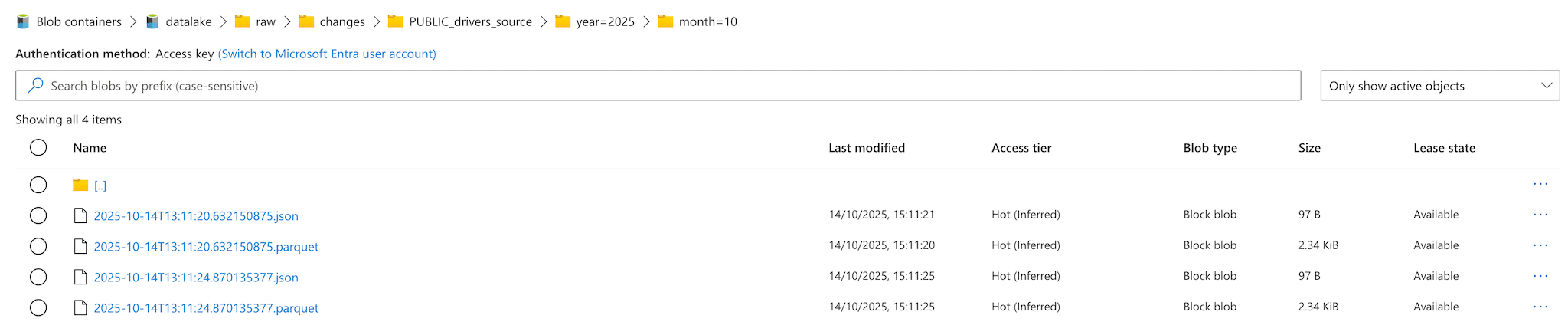Click the year=2025 folder icon

coord(563,21)
